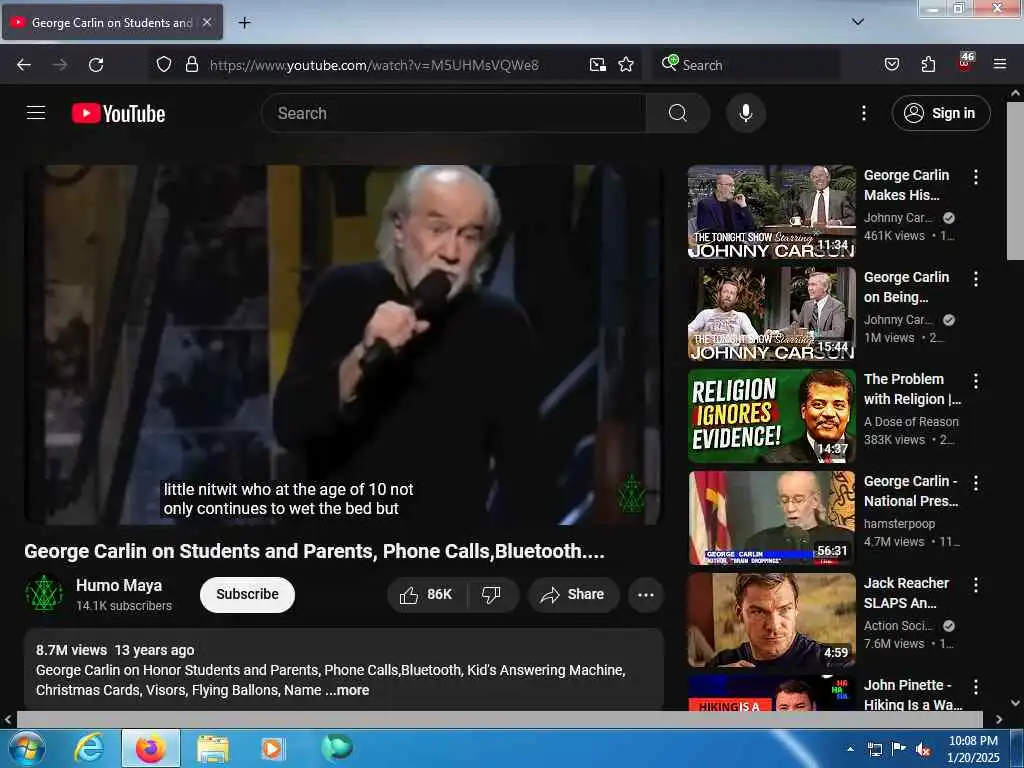Click 'hamsterpoop' channel name

pyautogui.click(x=899, y=524)
